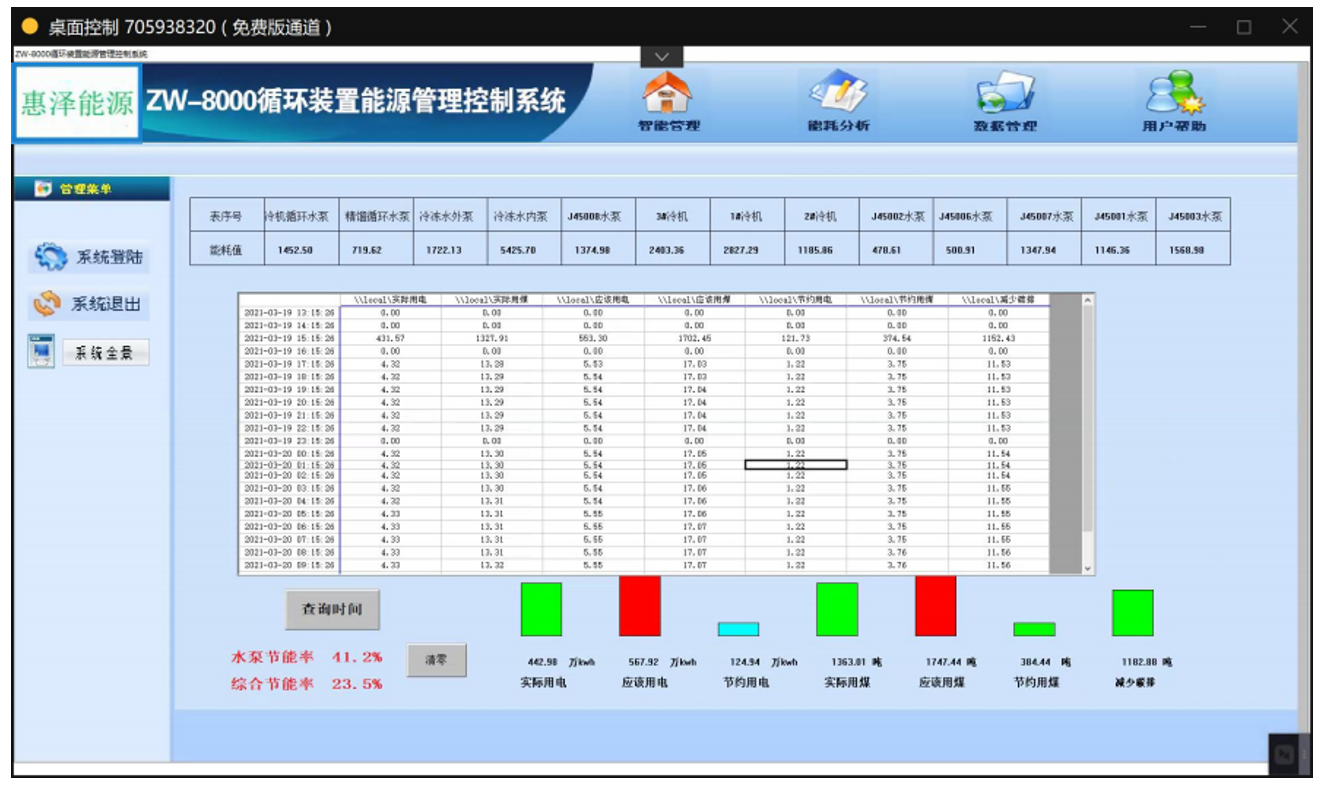
Task: Open the 能耗分析 energy analysis icon
Action: (837, 94)
